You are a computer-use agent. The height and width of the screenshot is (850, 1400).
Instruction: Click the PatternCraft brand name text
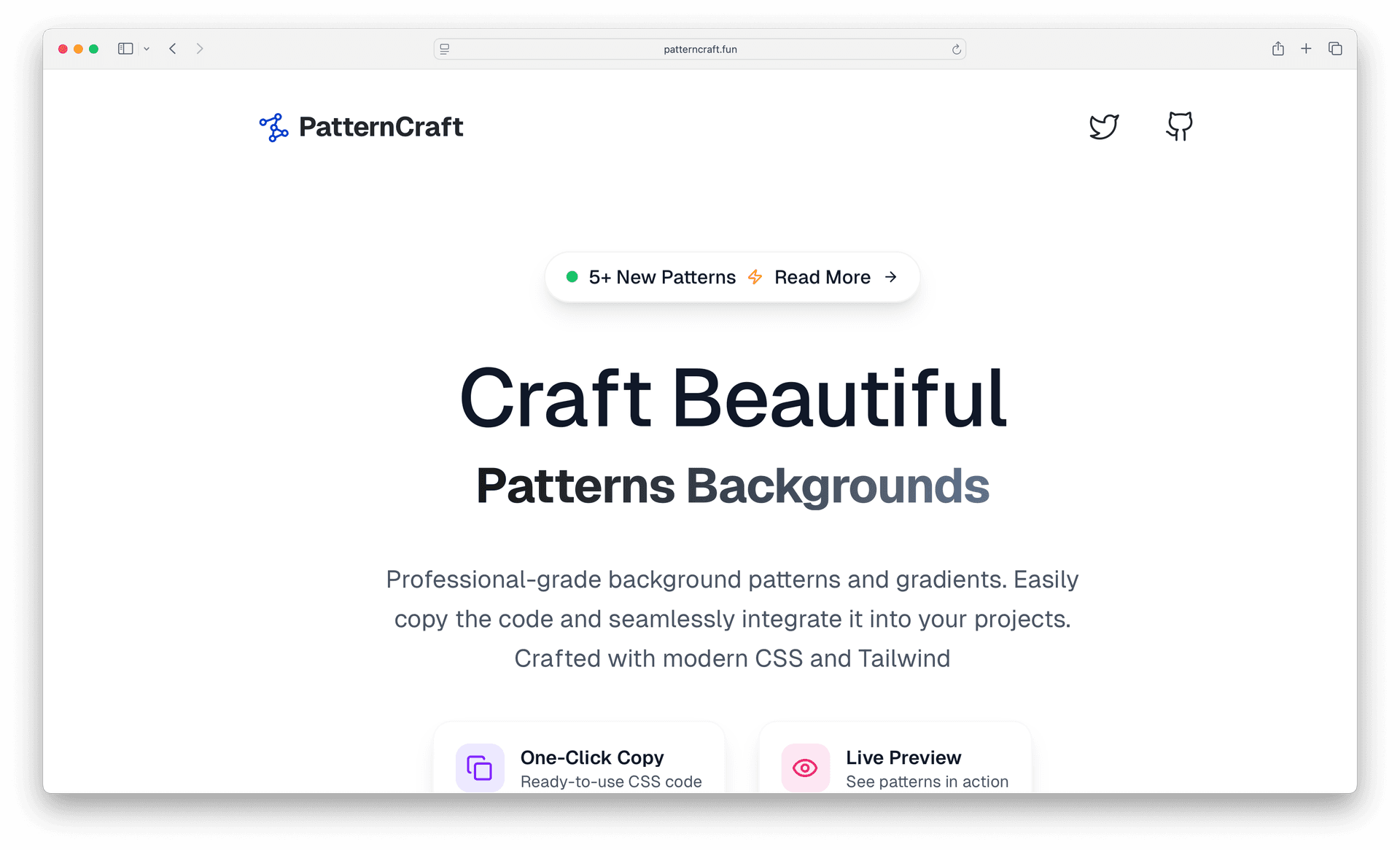pyautogui.click(x=381, y=127)
